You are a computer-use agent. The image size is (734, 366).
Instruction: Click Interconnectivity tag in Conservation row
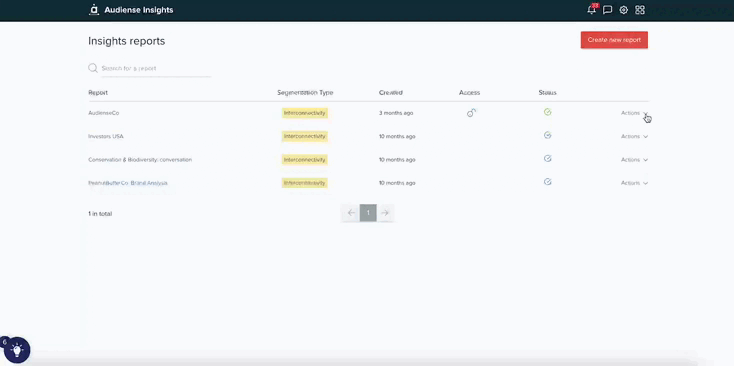[x=305, y=160]
